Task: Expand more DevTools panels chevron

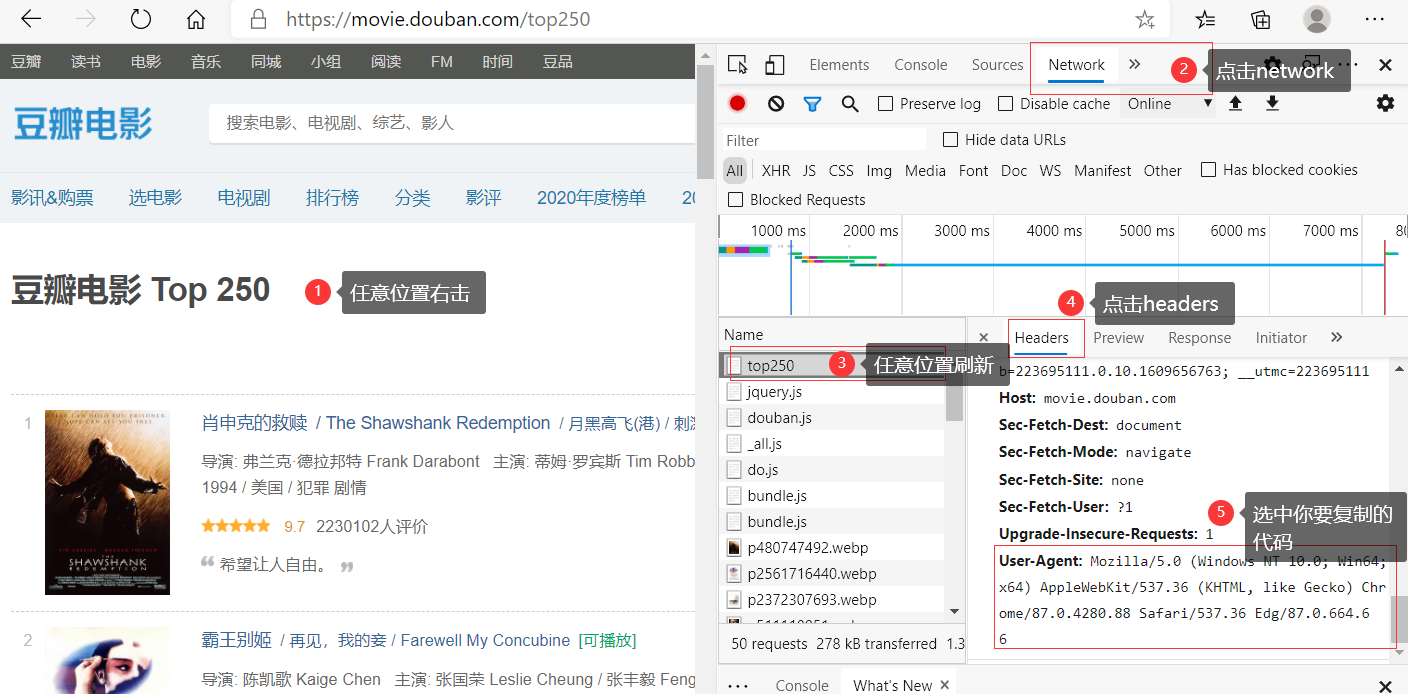Action: tap(1134, 64)
